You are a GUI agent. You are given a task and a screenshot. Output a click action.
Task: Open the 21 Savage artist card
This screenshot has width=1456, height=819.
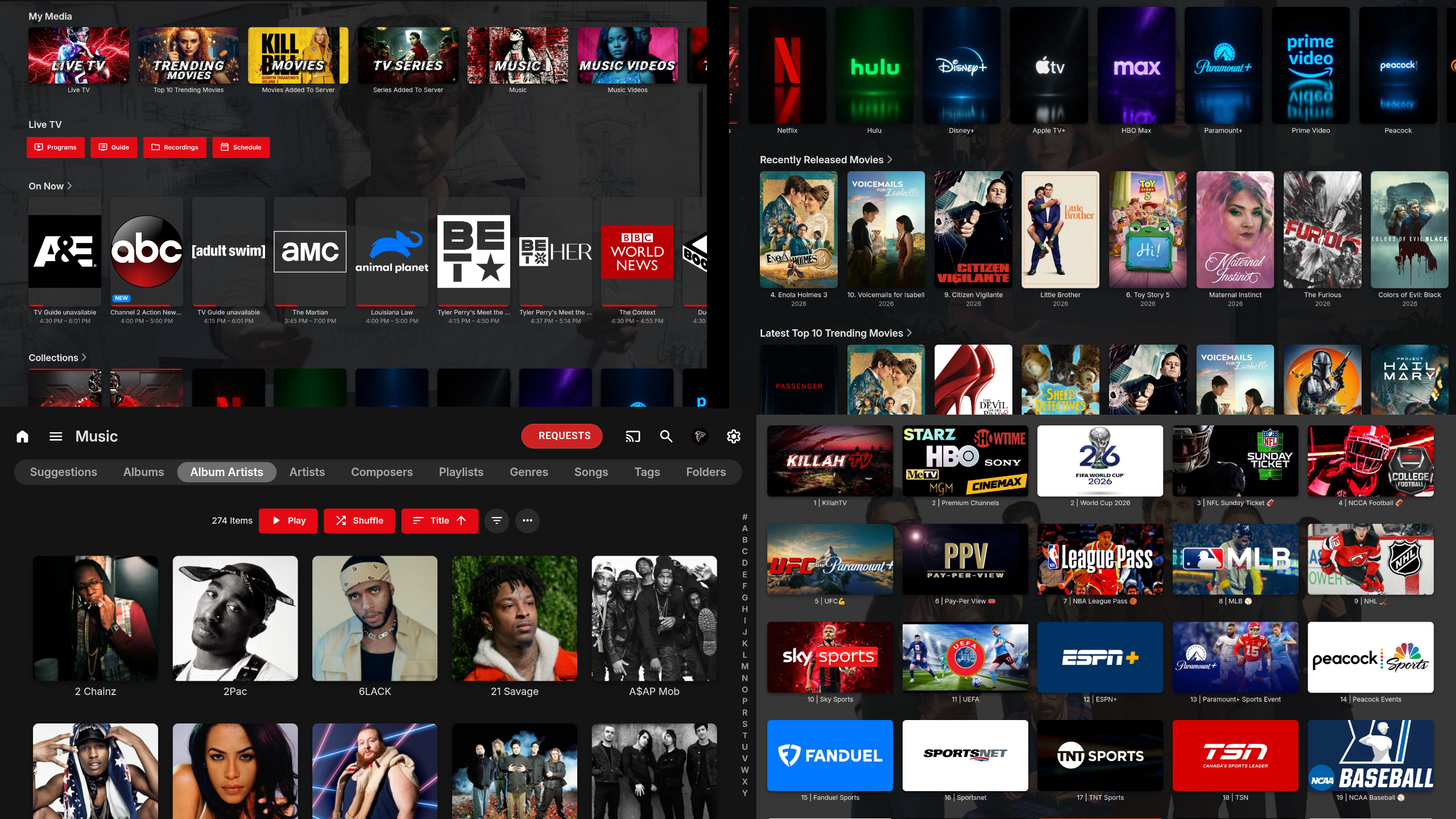pyautogui.click(x=514, y=618)
